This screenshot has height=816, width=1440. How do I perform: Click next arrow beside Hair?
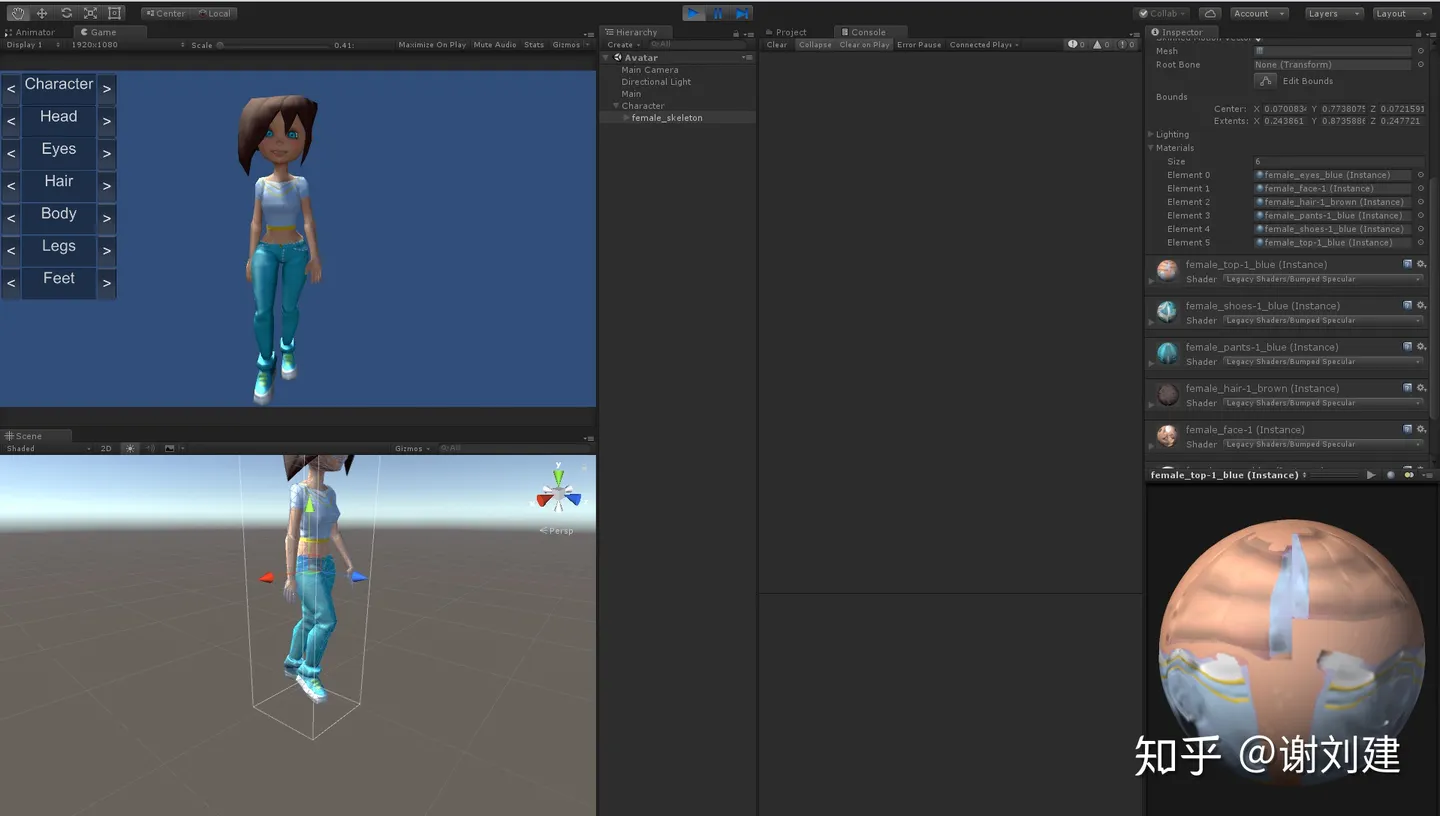point(106,186)
